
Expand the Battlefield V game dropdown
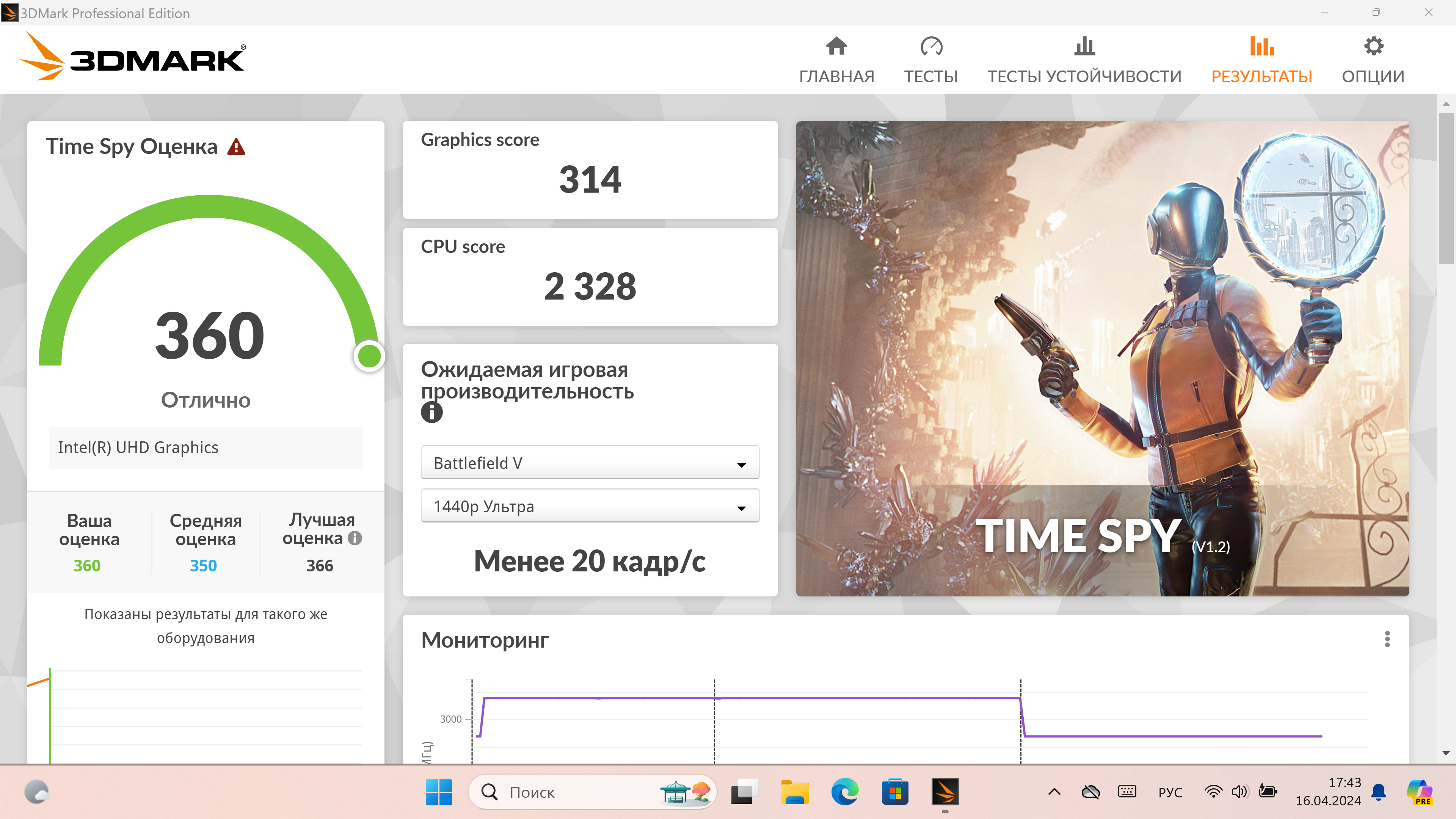590,463
